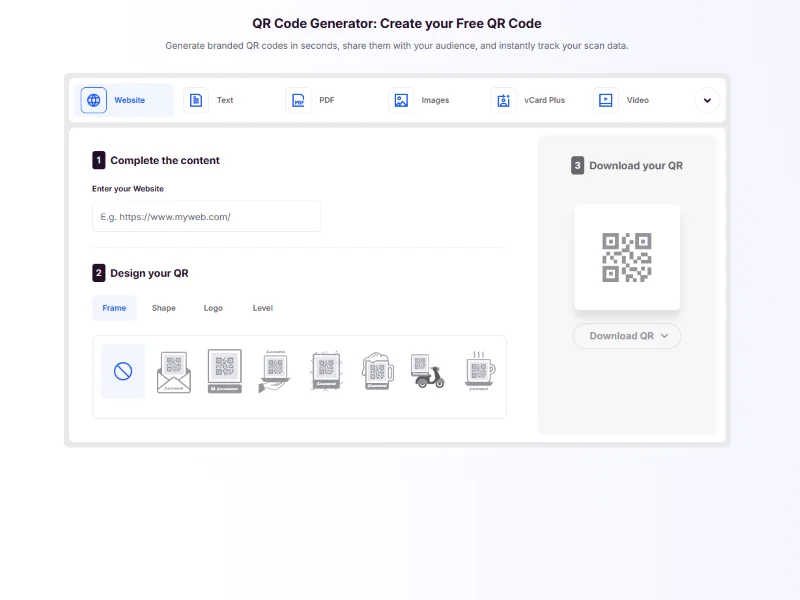
Task: Select the Images picture icon
Action: 401,100
